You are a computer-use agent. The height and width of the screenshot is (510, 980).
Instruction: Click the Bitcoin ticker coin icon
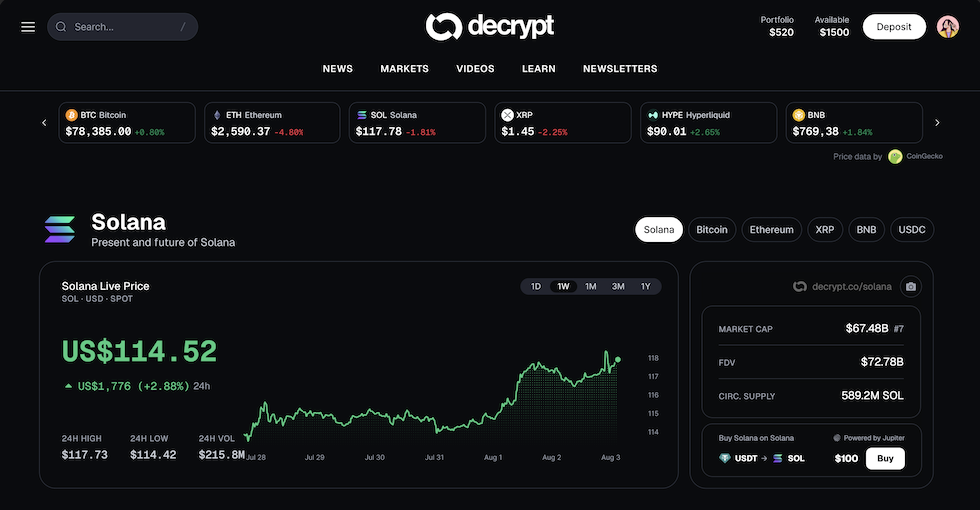click(x=71, y=115)
